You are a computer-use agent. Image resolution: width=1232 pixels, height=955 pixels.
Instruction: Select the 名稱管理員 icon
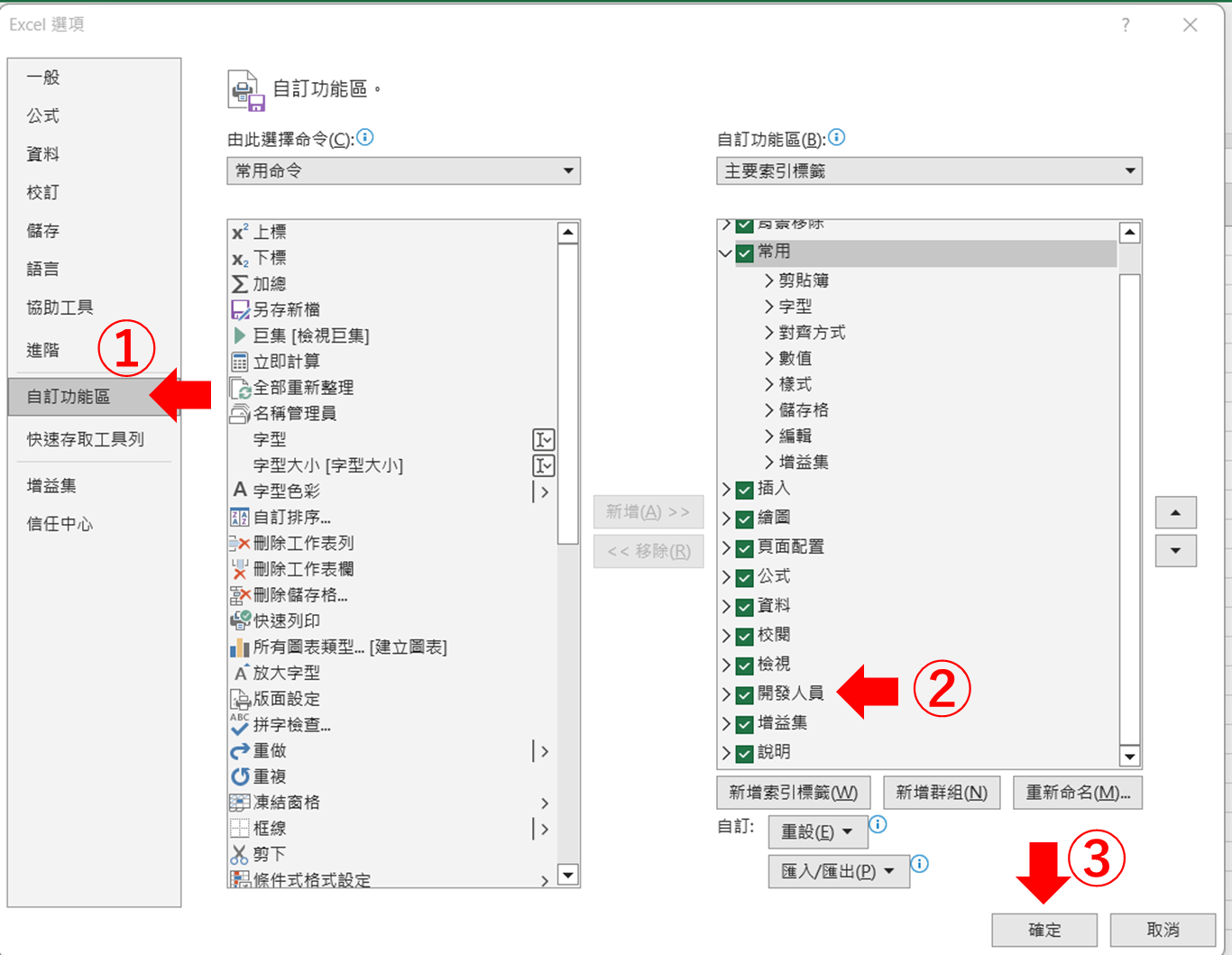pos(240,414)
